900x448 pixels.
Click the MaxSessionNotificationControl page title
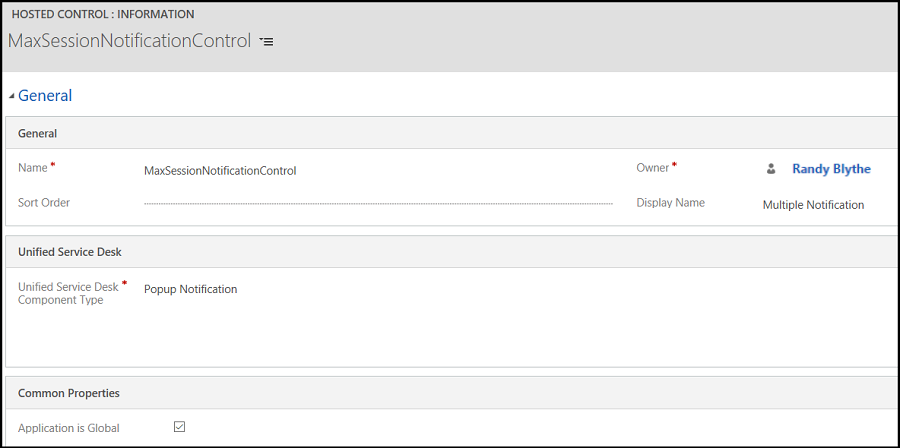(x=129, y=41)
